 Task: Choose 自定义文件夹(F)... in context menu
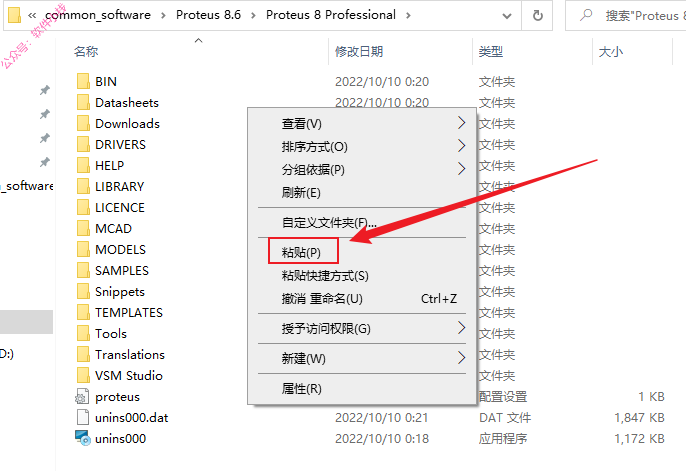[362, 223]
